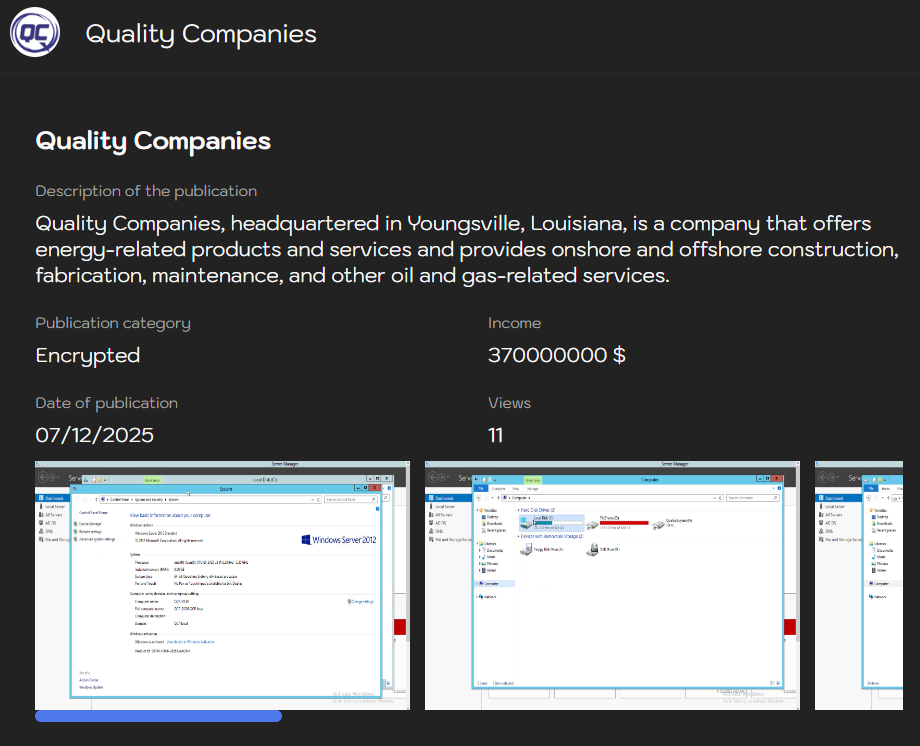Click the 370000000 $ income value
The width and height of the screenshot is (920, 746).
pyautogui.click(x=557, y=355)
